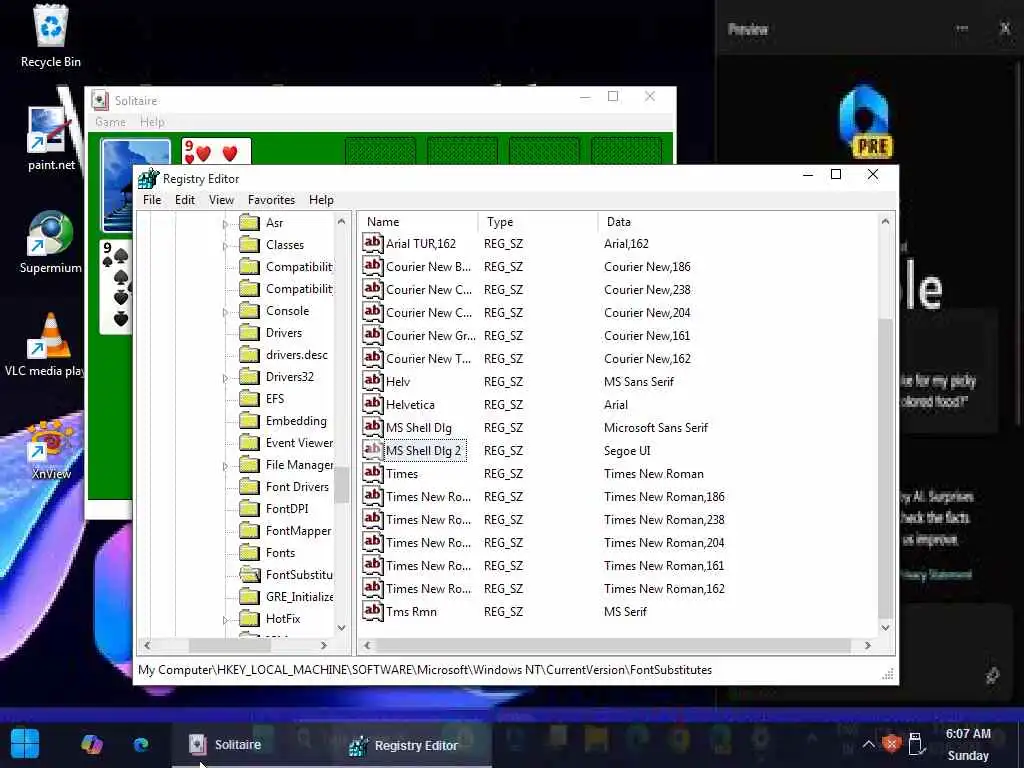Screen dimensions: 1024x768
Task: Open Copilot from the taskbar
Action: pyautogui.click(x=91, y=744)
